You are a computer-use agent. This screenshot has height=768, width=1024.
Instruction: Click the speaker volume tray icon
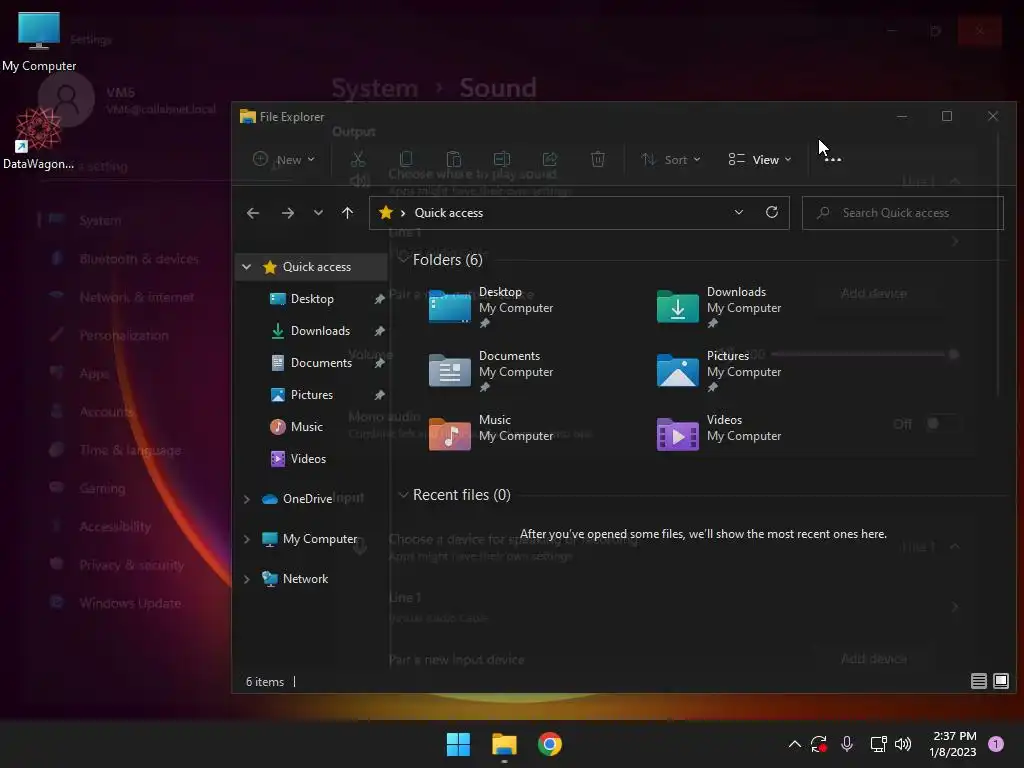pos(903,744)
